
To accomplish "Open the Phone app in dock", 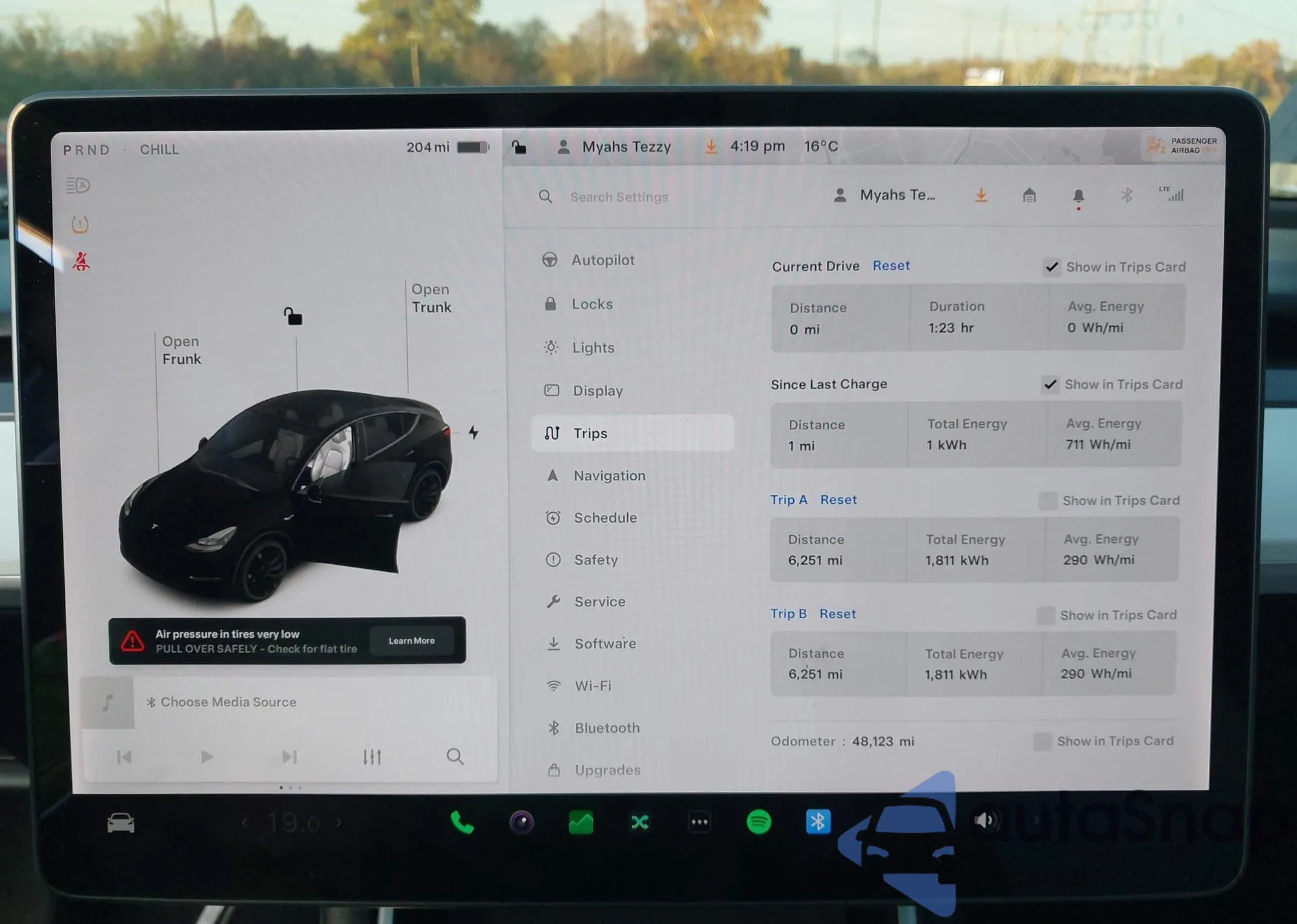I will 462,823.
